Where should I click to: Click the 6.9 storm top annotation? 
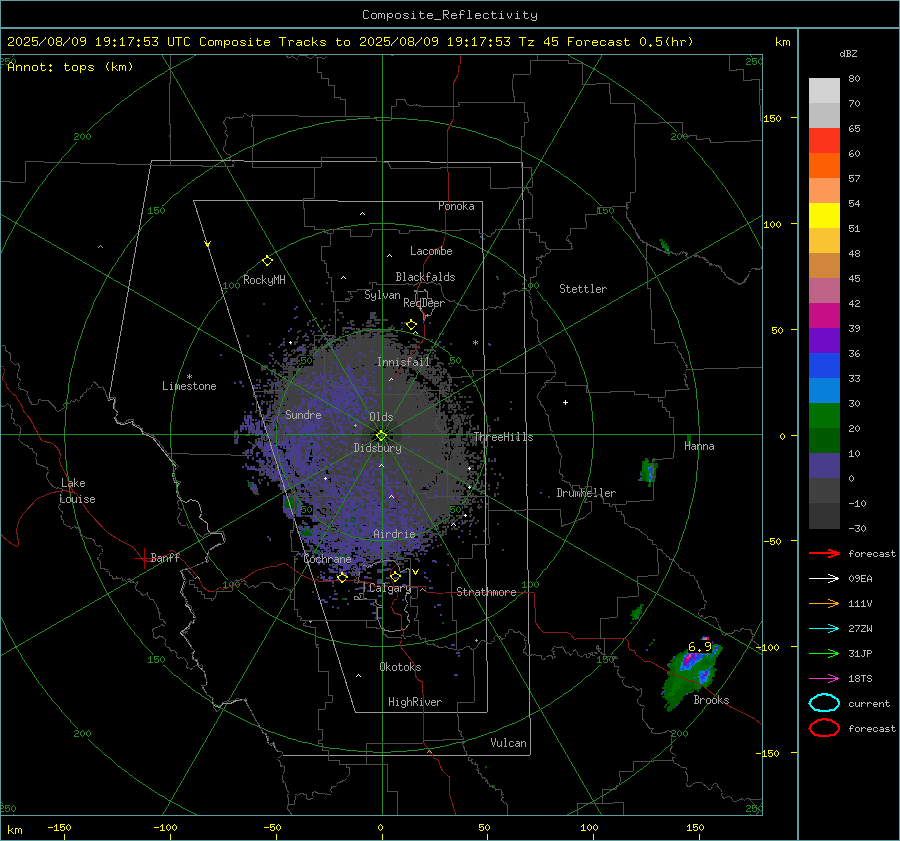point(700,646)
